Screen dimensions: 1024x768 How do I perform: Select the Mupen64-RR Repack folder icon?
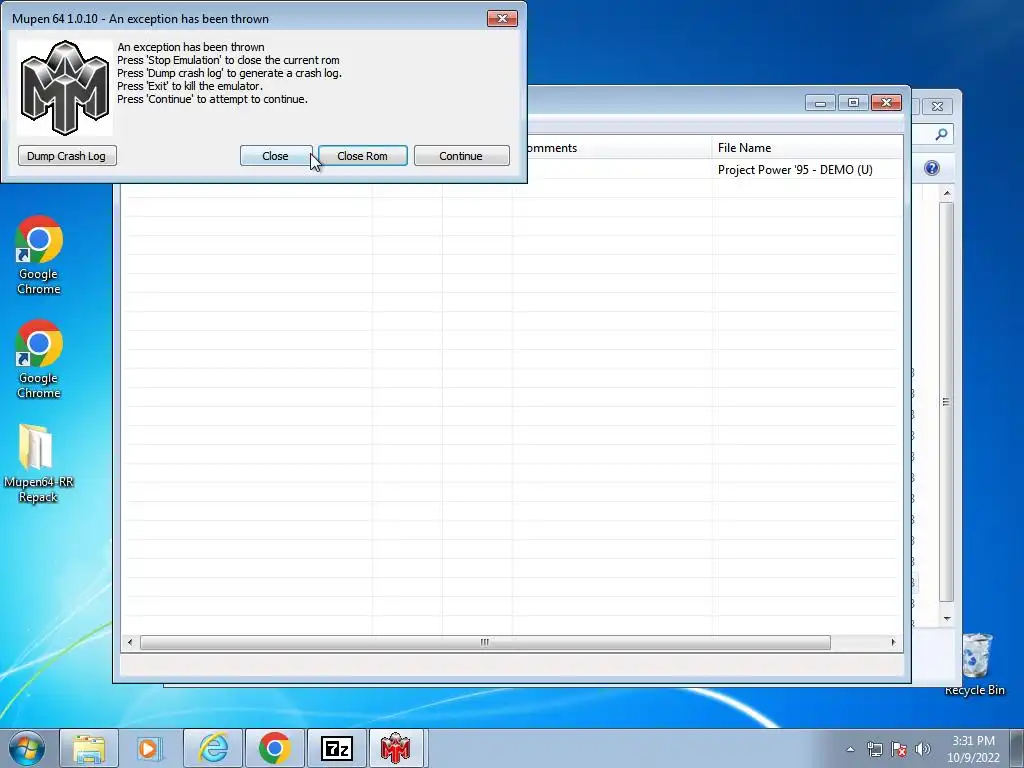pyautogui.click(x=38, y=464)
